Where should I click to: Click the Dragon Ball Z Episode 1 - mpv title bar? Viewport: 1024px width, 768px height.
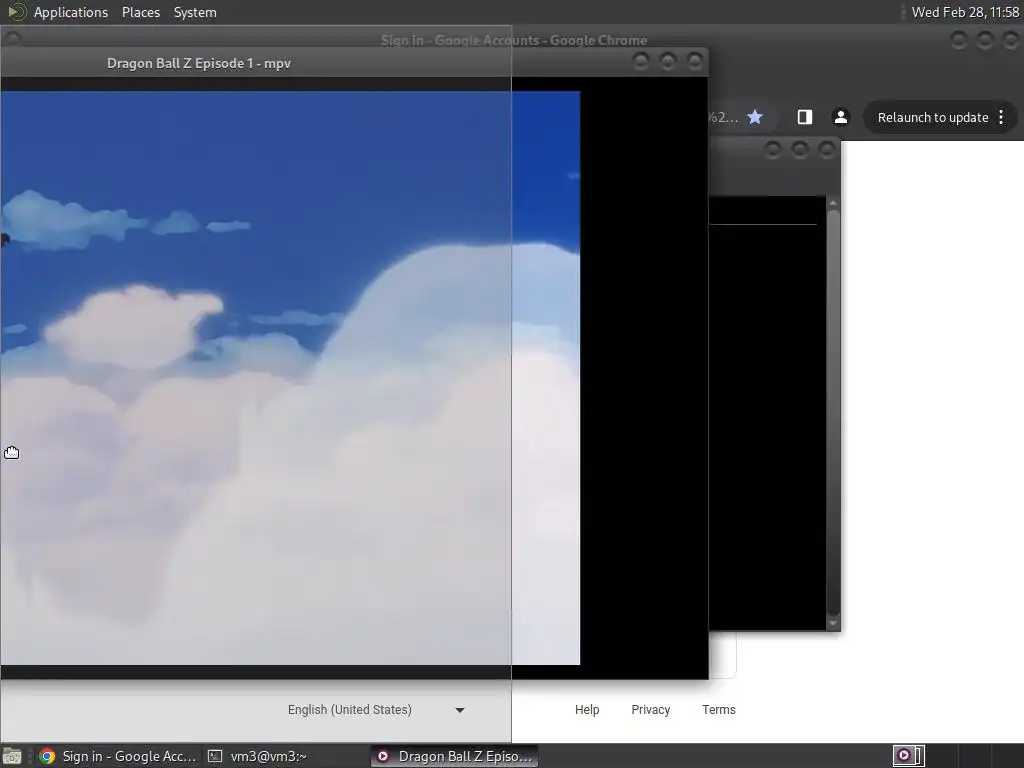354,63
